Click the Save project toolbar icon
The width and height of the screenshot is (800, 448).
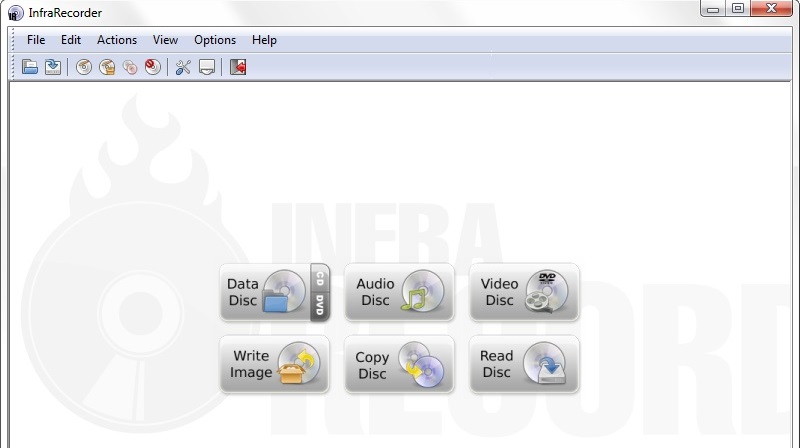[53, 67]
